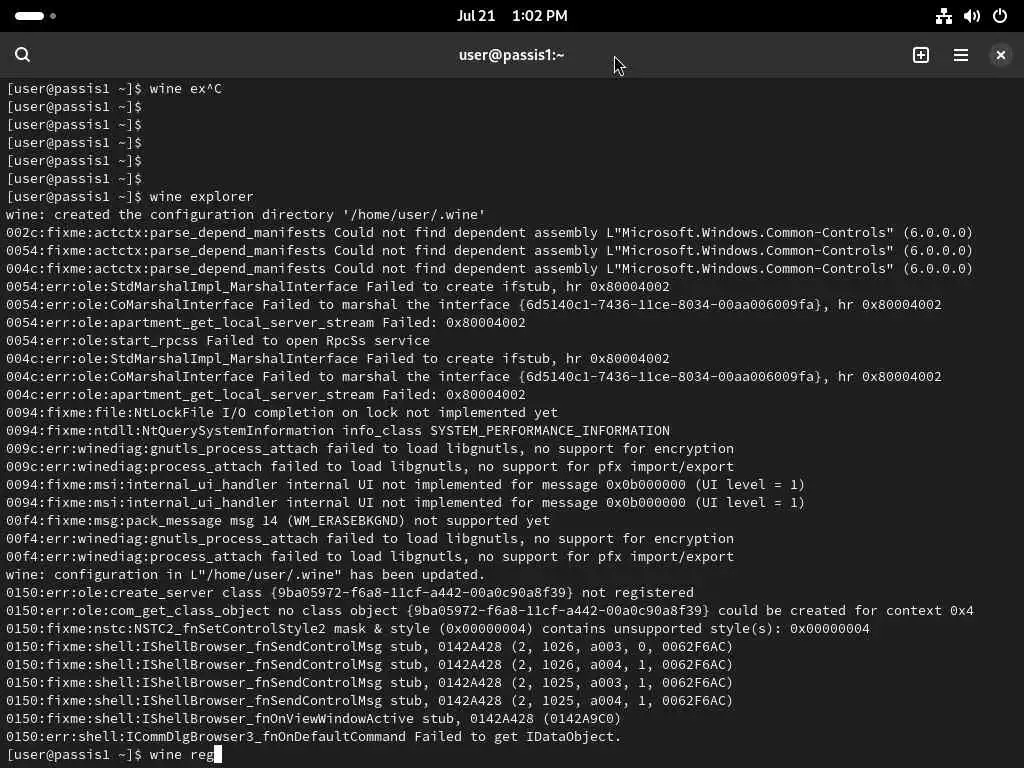Click the 'wine reg' prompt line

click(114, 755)
